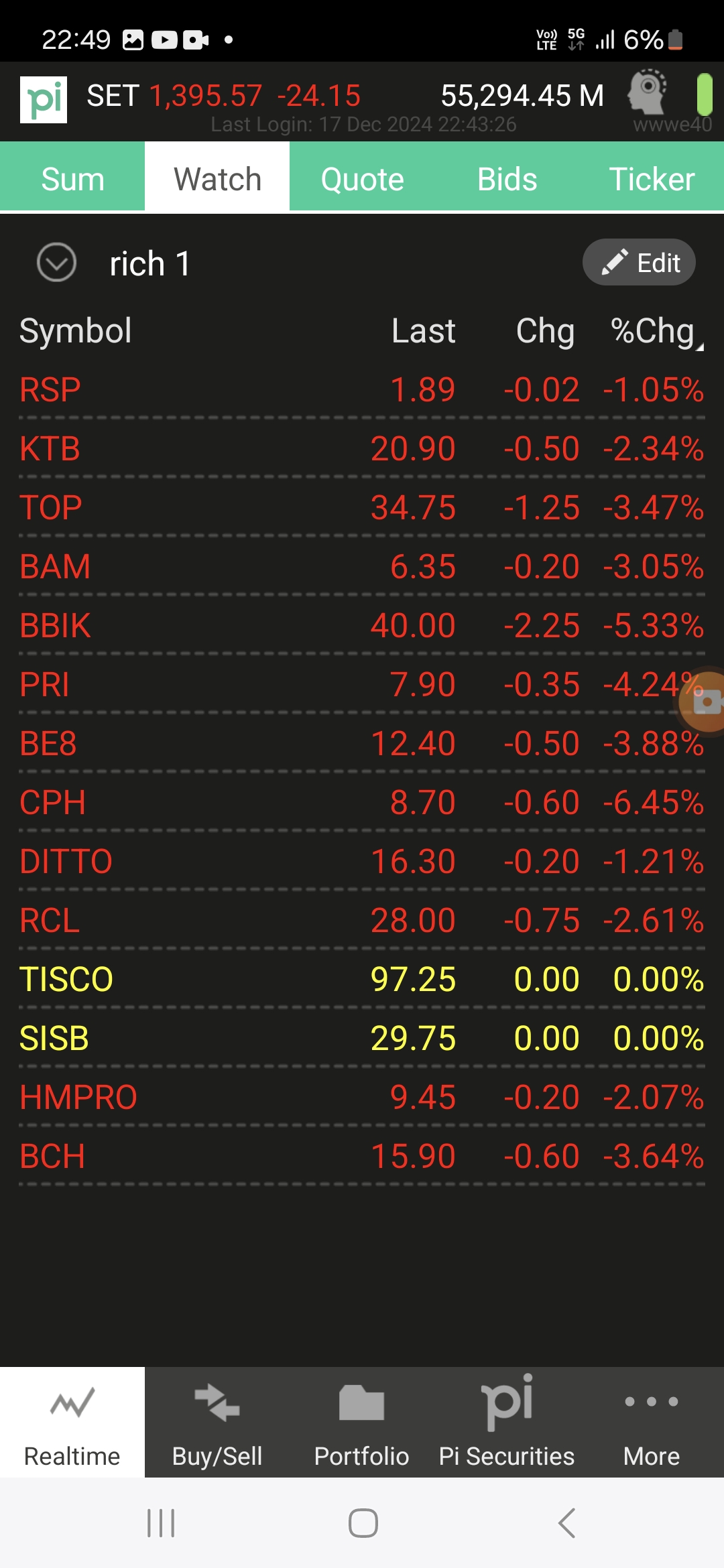
Task: Tap the Pi logo icon in header
Action: tap(44, 99)
